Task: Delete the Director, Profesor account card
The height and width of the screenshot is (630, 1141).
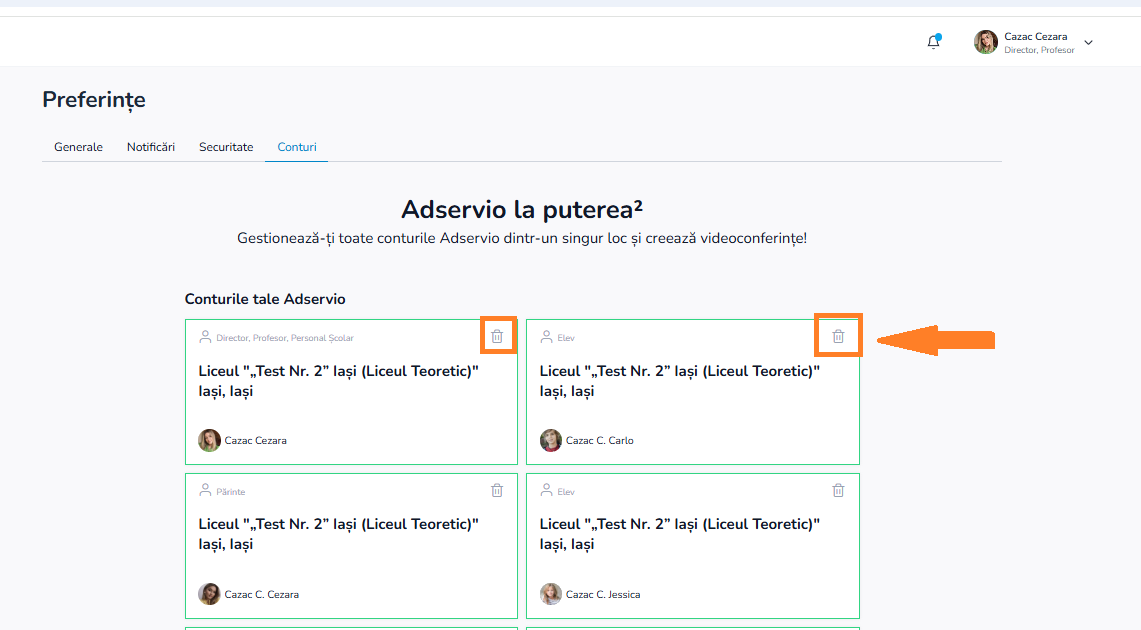Action: pyautogui.click(x=497, y=336)
